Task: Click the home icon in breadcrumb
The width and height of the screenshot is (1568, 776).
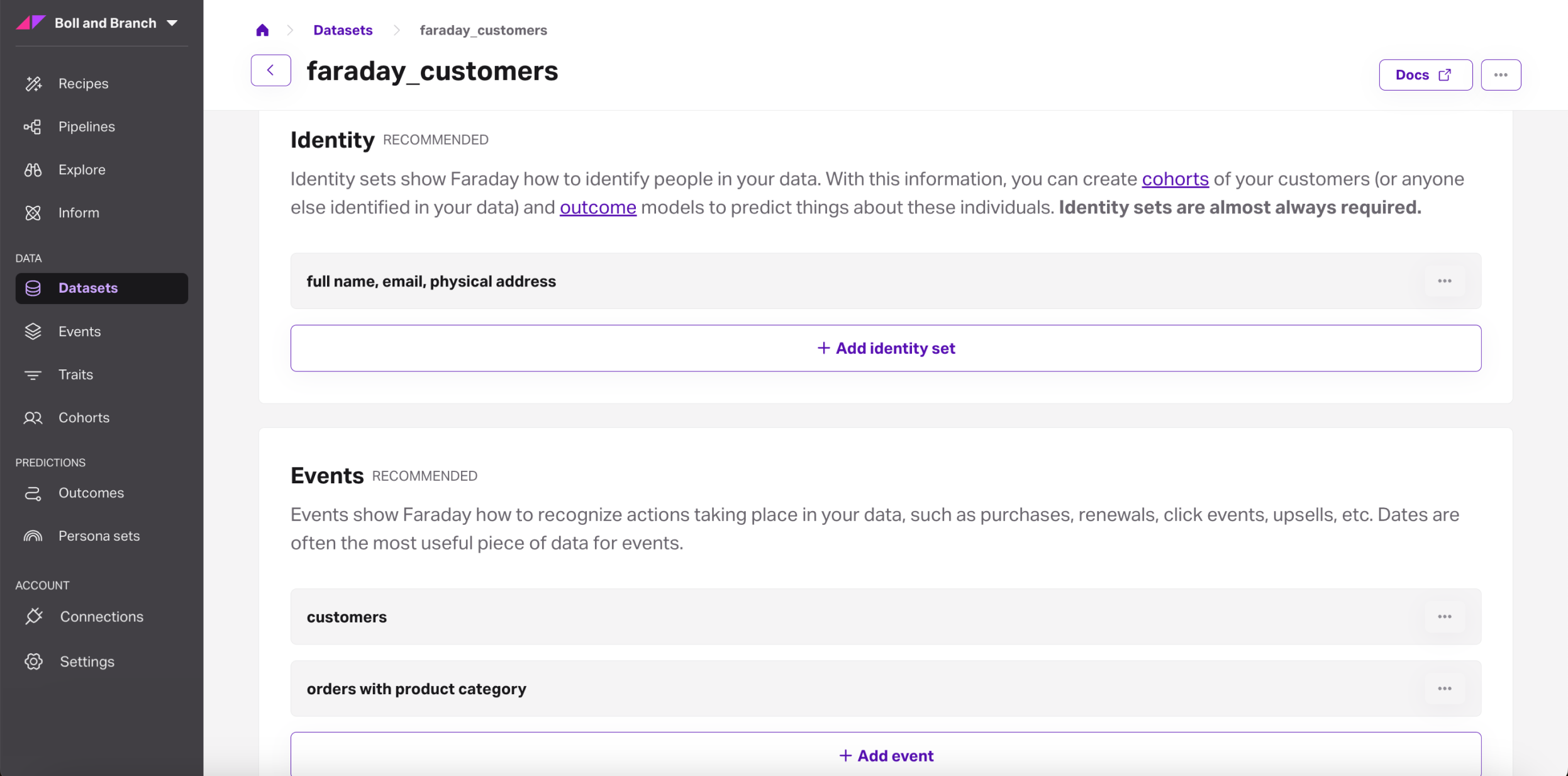Action: (x=262, y=30)
